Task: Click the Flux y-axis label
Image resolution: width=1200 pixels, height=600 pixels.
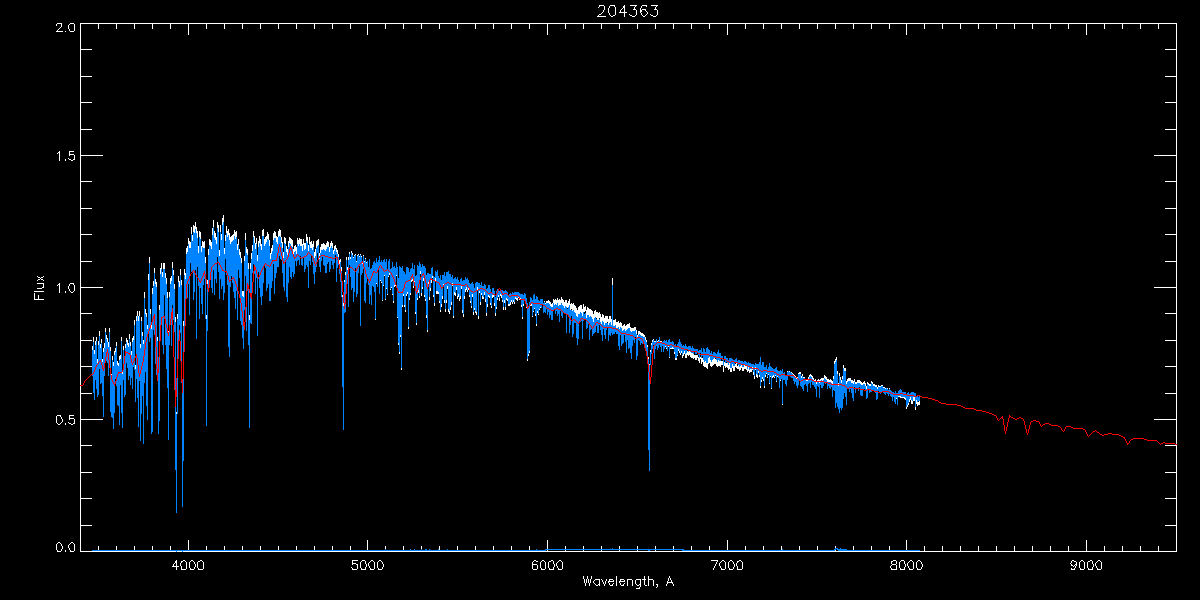Action: [40, 287]
